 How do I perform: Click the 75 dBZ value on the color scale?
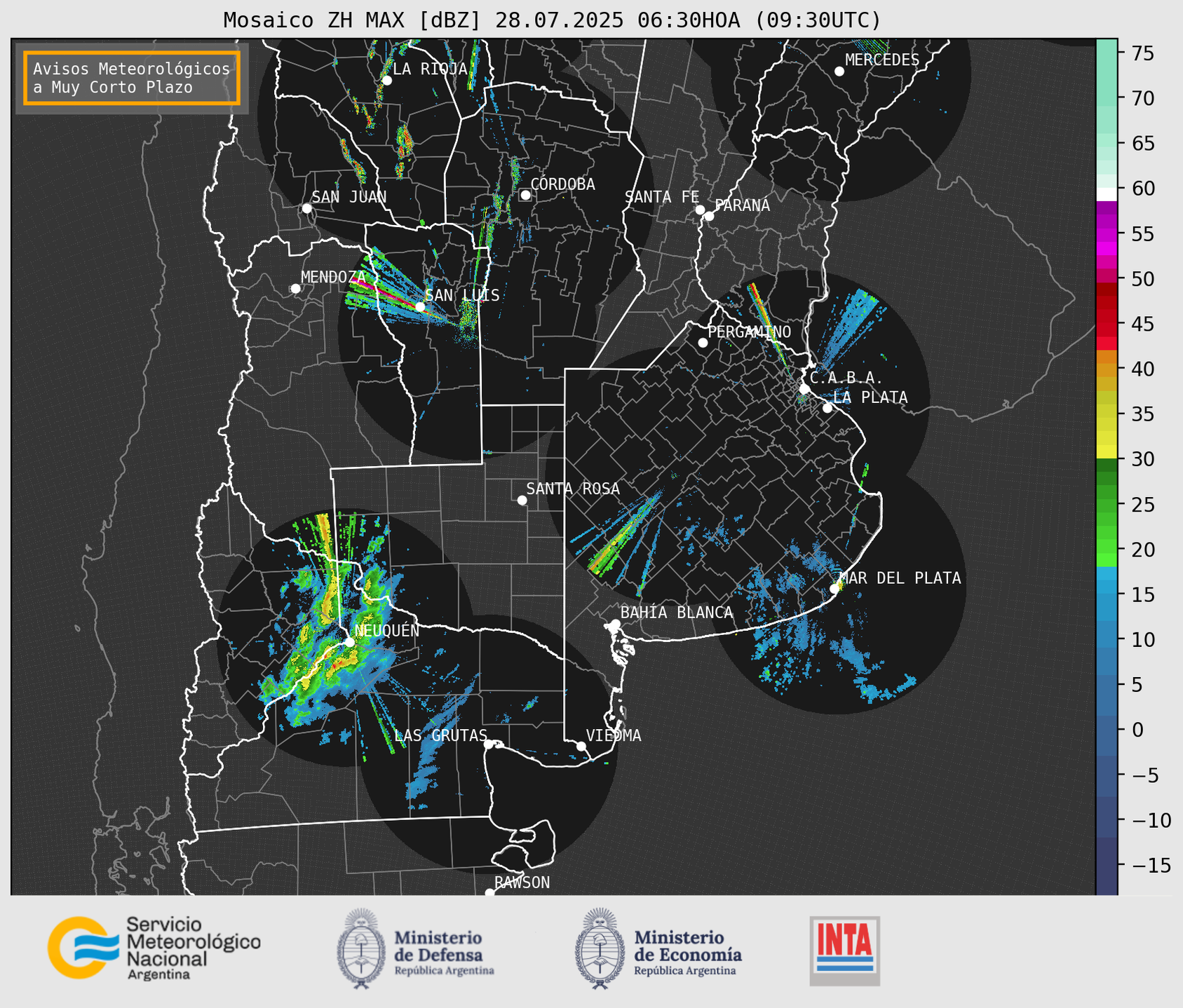pyautogui.click(x=1142, y=53)
